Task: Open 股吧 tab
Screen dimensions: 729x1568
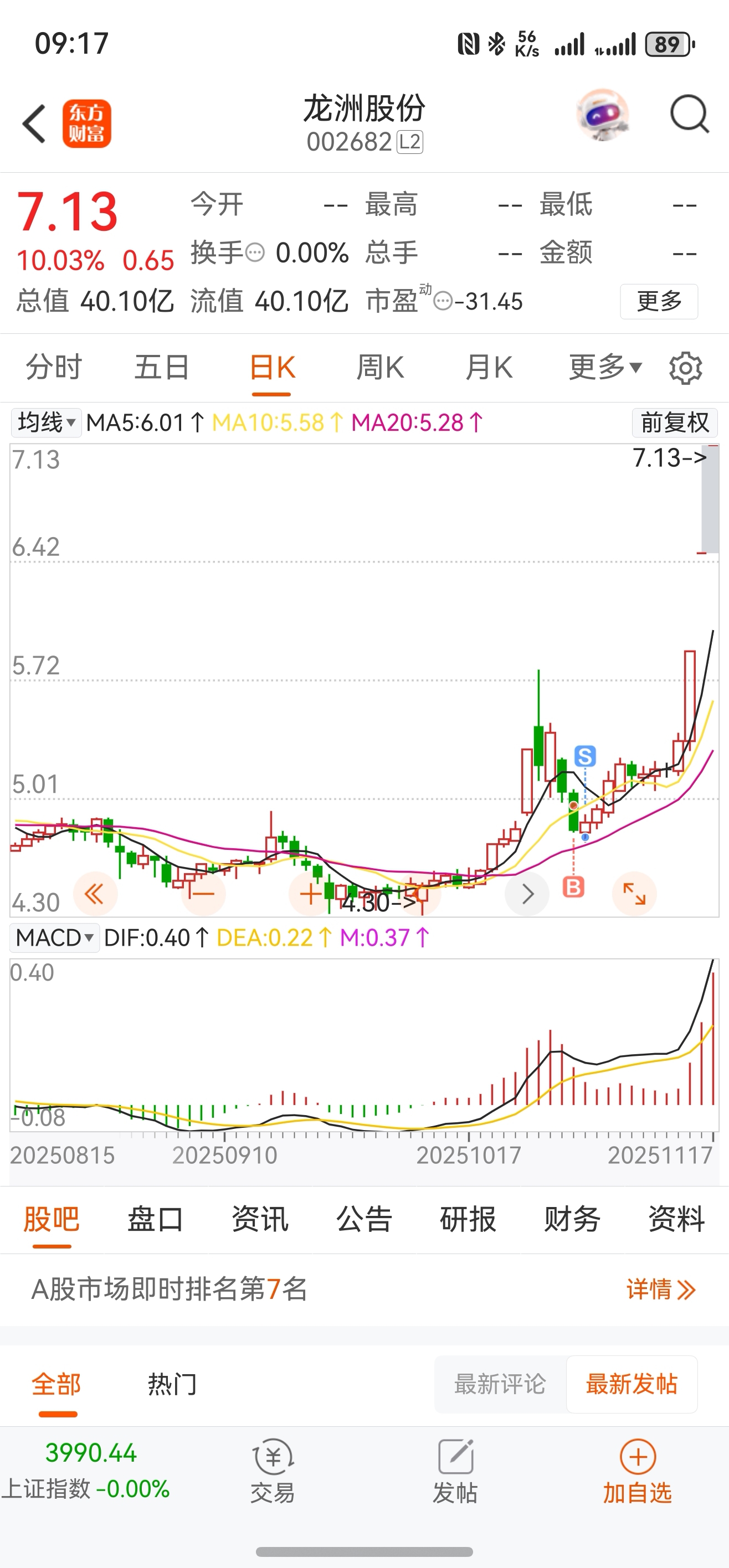Action: 52,1219
